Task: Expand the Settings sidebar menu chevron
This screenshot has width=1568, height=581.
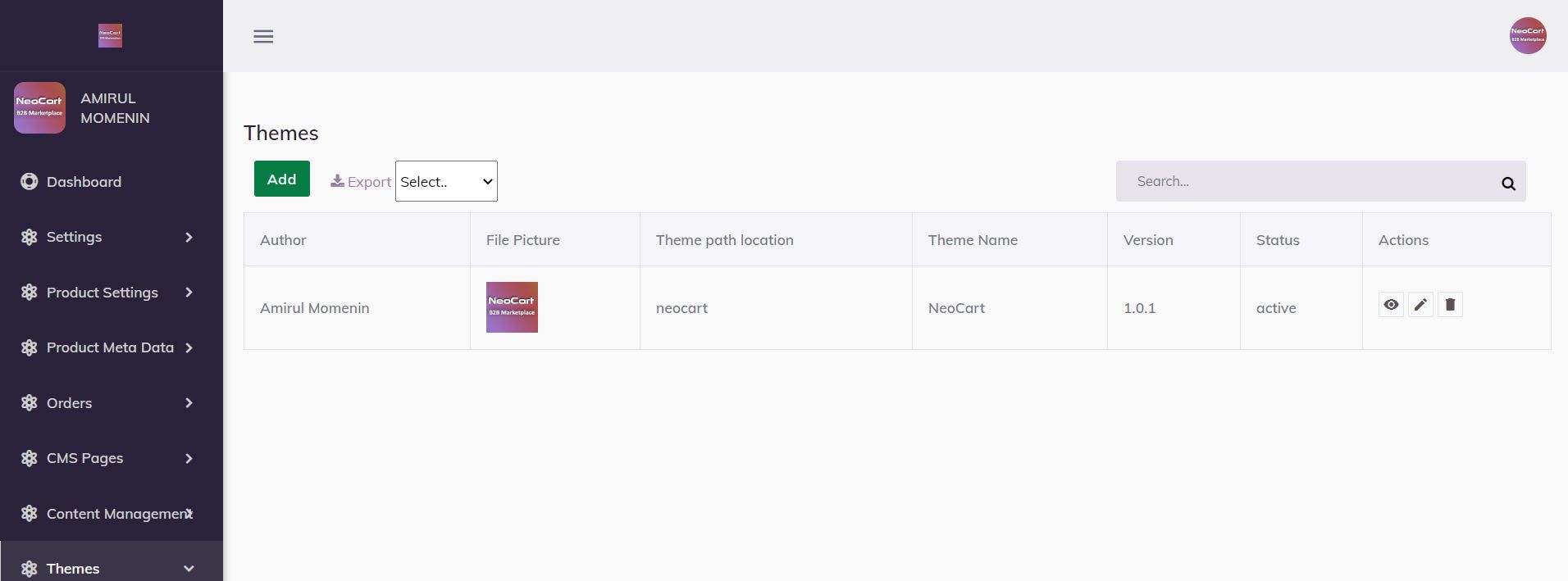Action: point(189,238)
